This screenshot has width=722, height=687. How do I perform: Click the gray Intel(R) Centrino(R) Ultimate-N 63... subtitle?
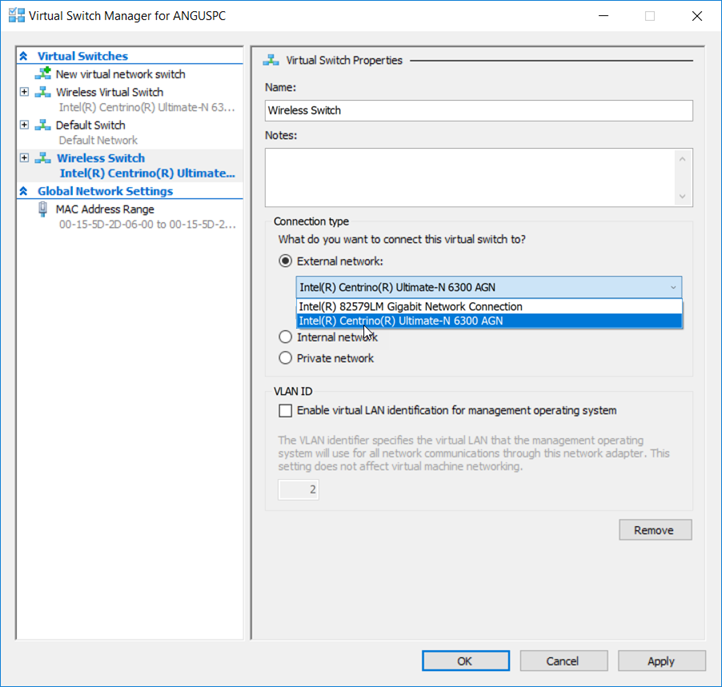[x=147, y=107]
